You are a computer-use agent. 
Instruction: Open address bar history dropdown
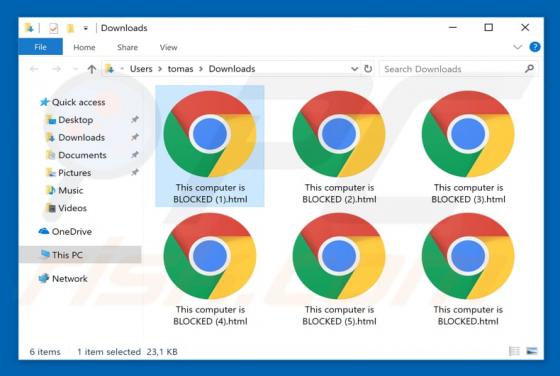click(354, 69)
